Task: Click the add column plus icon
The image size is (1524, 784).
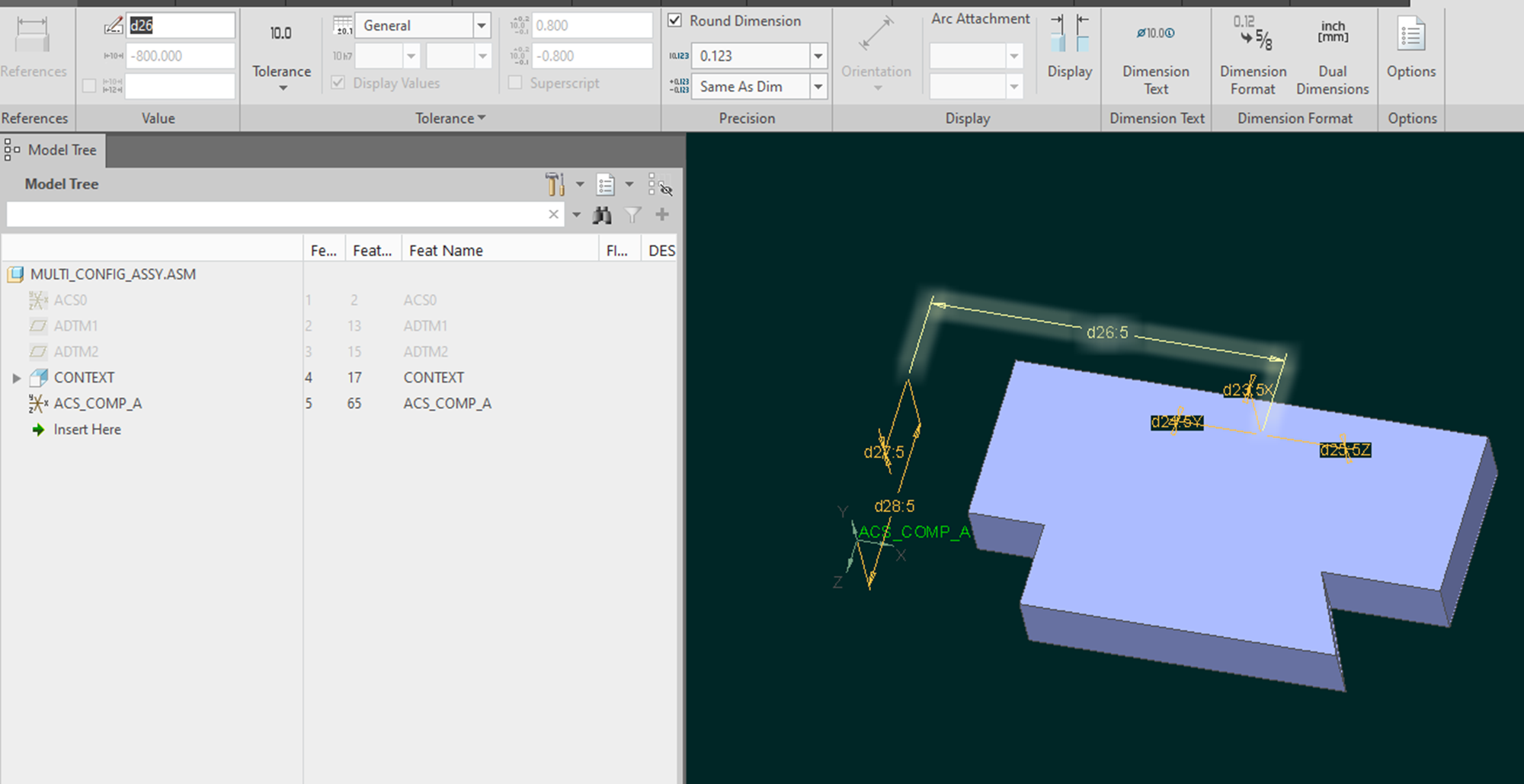Action: pos(661,214)
